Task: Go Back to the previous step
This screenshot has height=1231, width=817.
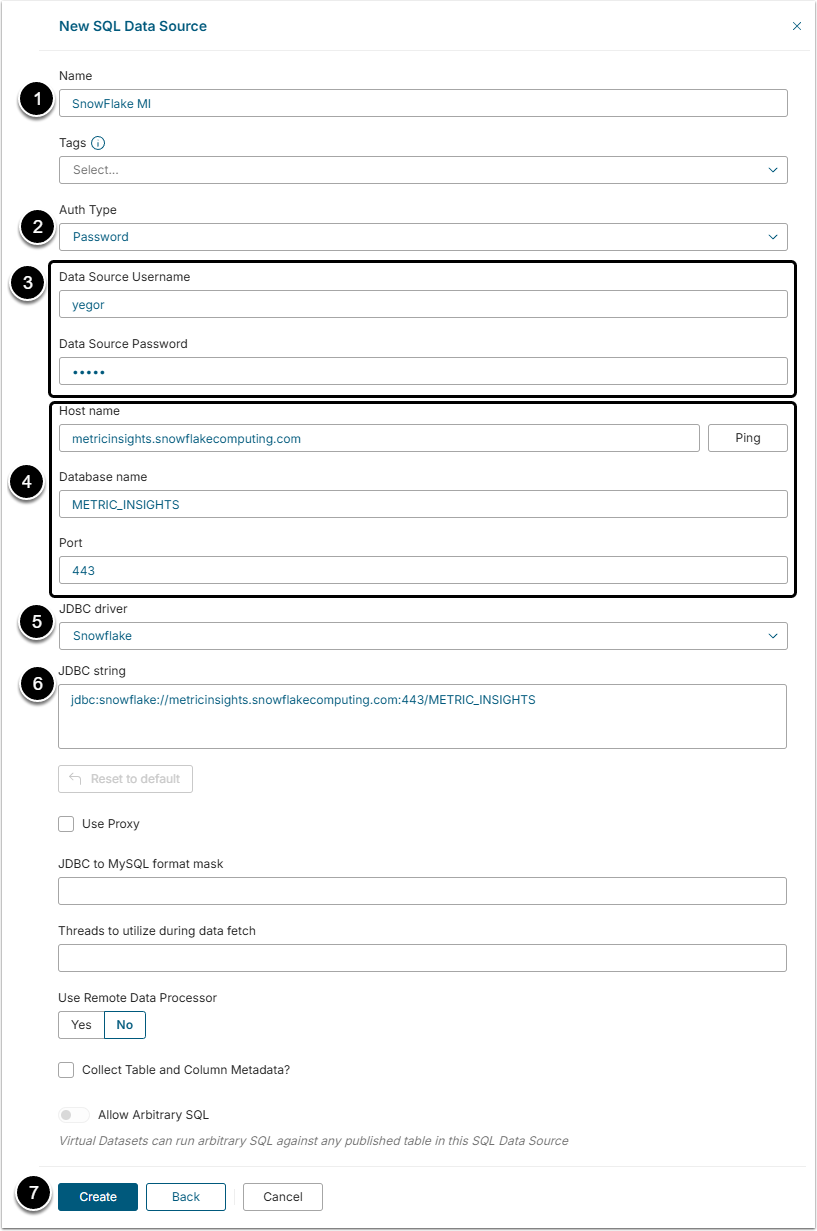Action: coord(186,1197)
